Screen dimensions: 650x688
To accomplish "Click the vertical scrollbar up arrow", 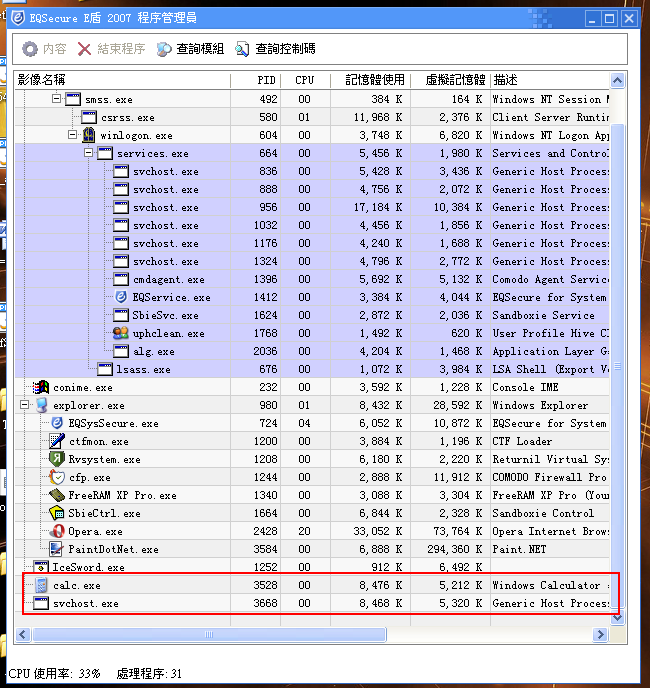I will pyautogui.click(x=618, y=80).
